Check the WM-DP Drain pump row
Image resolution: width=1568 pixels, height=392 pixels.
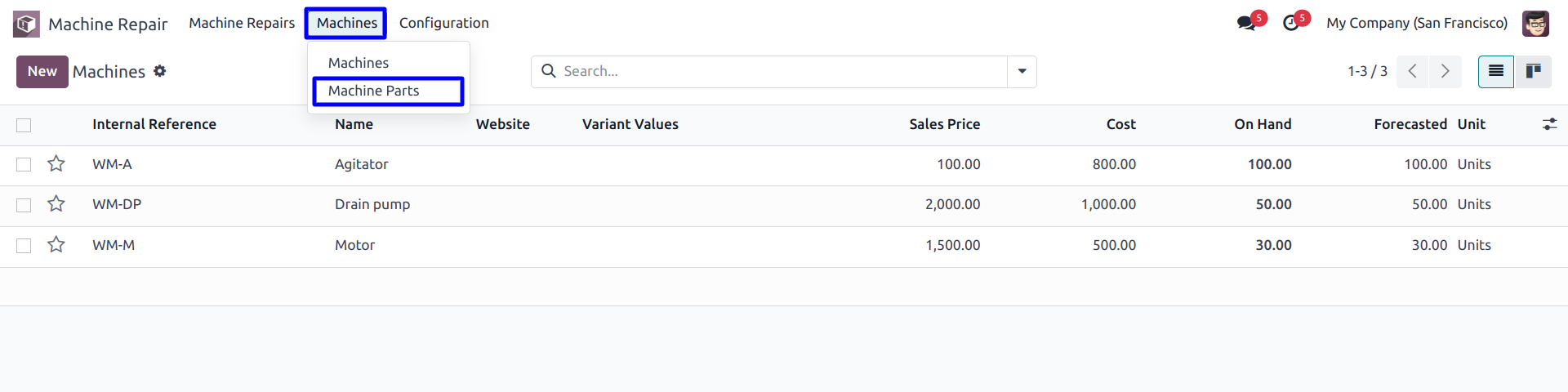tap(24, 205)
